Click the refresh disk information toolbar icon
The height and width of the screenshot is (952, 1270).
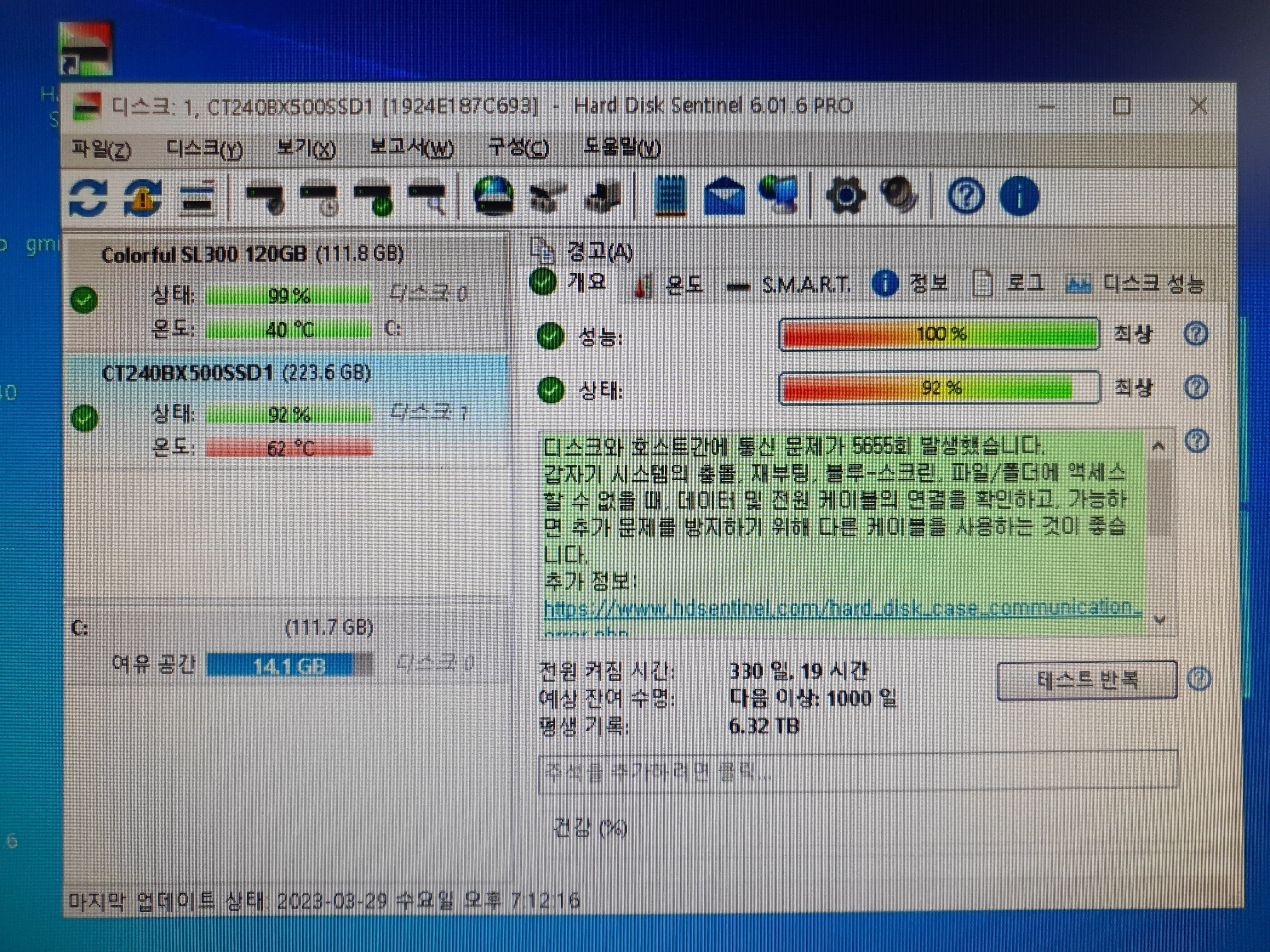tap(89, 197)
